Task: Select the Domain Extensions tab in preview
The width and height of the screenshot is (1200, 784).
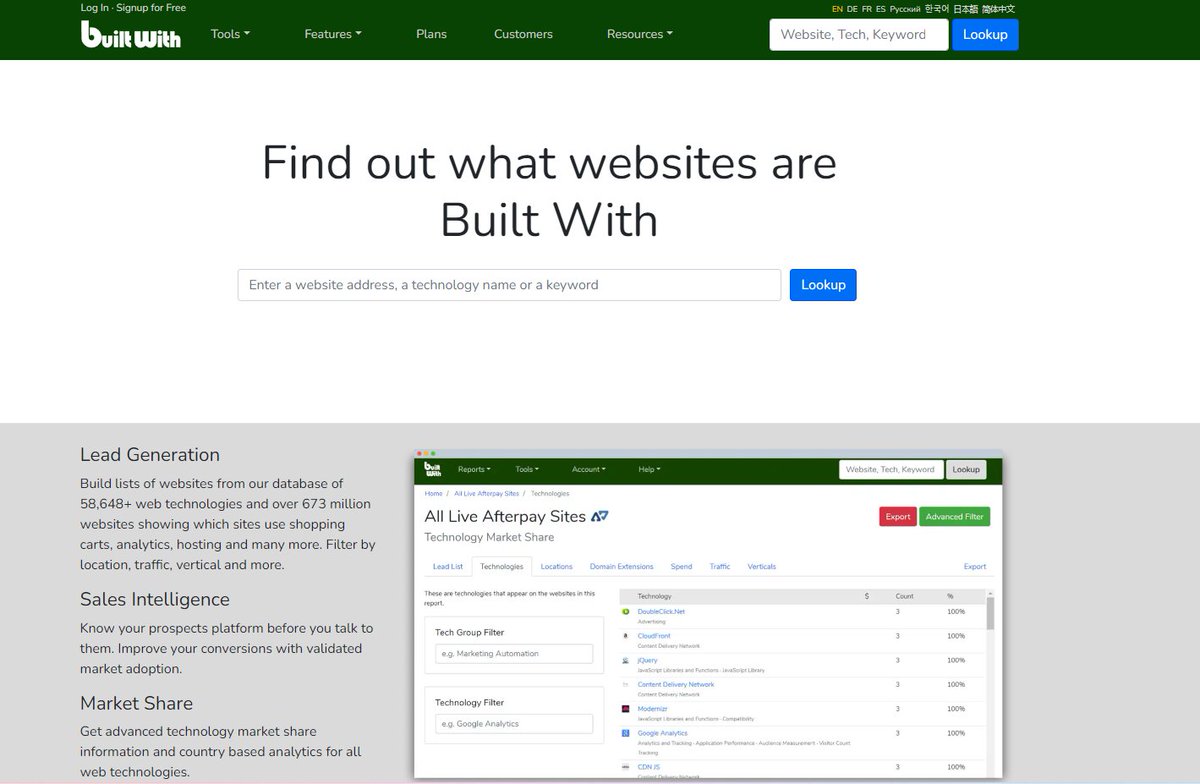Action: (621, 567)
